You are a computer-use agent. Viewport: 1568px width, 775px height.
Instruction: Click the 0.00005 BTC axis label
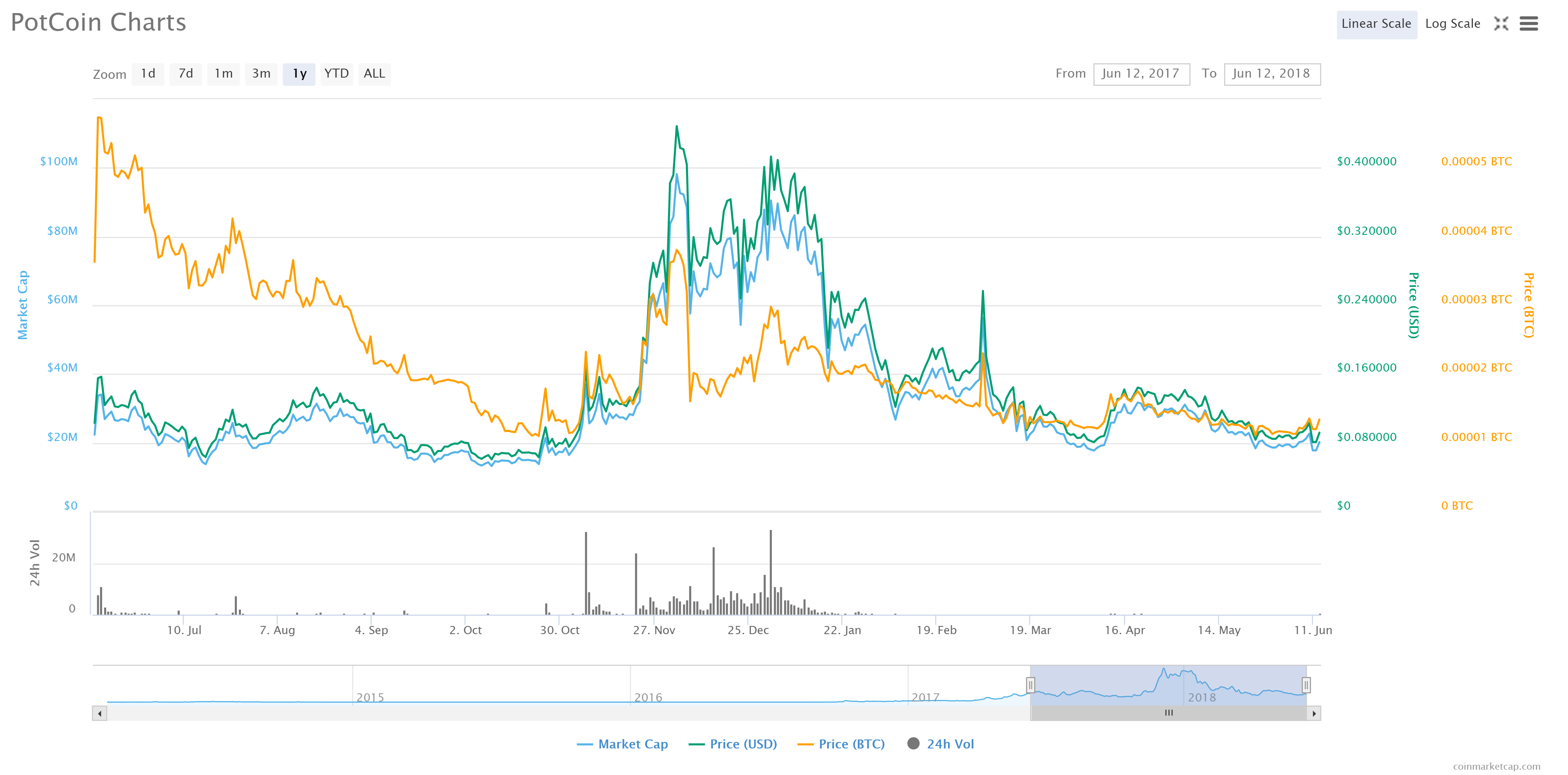pos(1476,161)
